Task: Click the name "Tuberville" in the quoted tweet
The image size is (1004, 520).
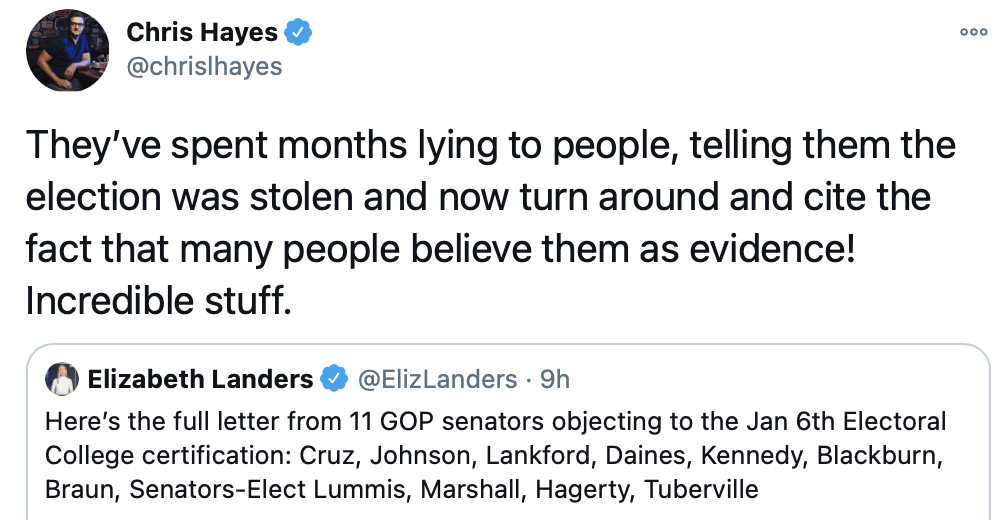Action: (701, 490)
